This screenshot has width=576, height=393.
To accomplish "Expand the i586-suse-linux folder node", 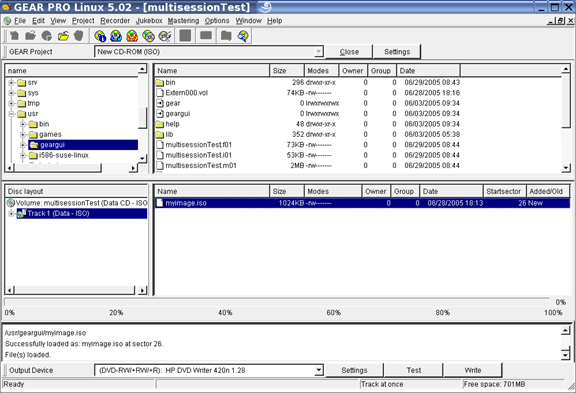I will pyautogui.click(x=23, y=155).
